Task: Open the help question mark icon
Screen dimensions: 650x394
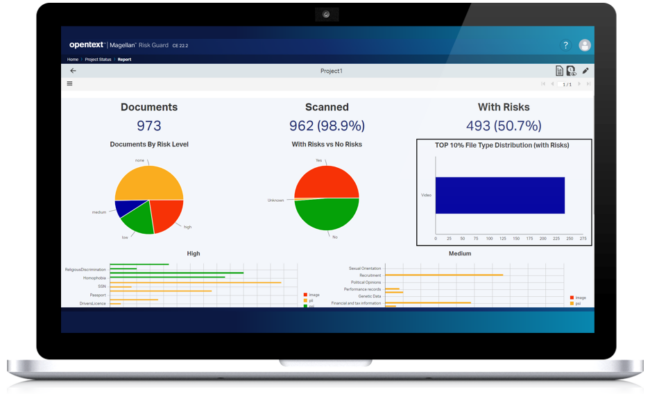Action: pyautogui.click(x=565, y=45)
